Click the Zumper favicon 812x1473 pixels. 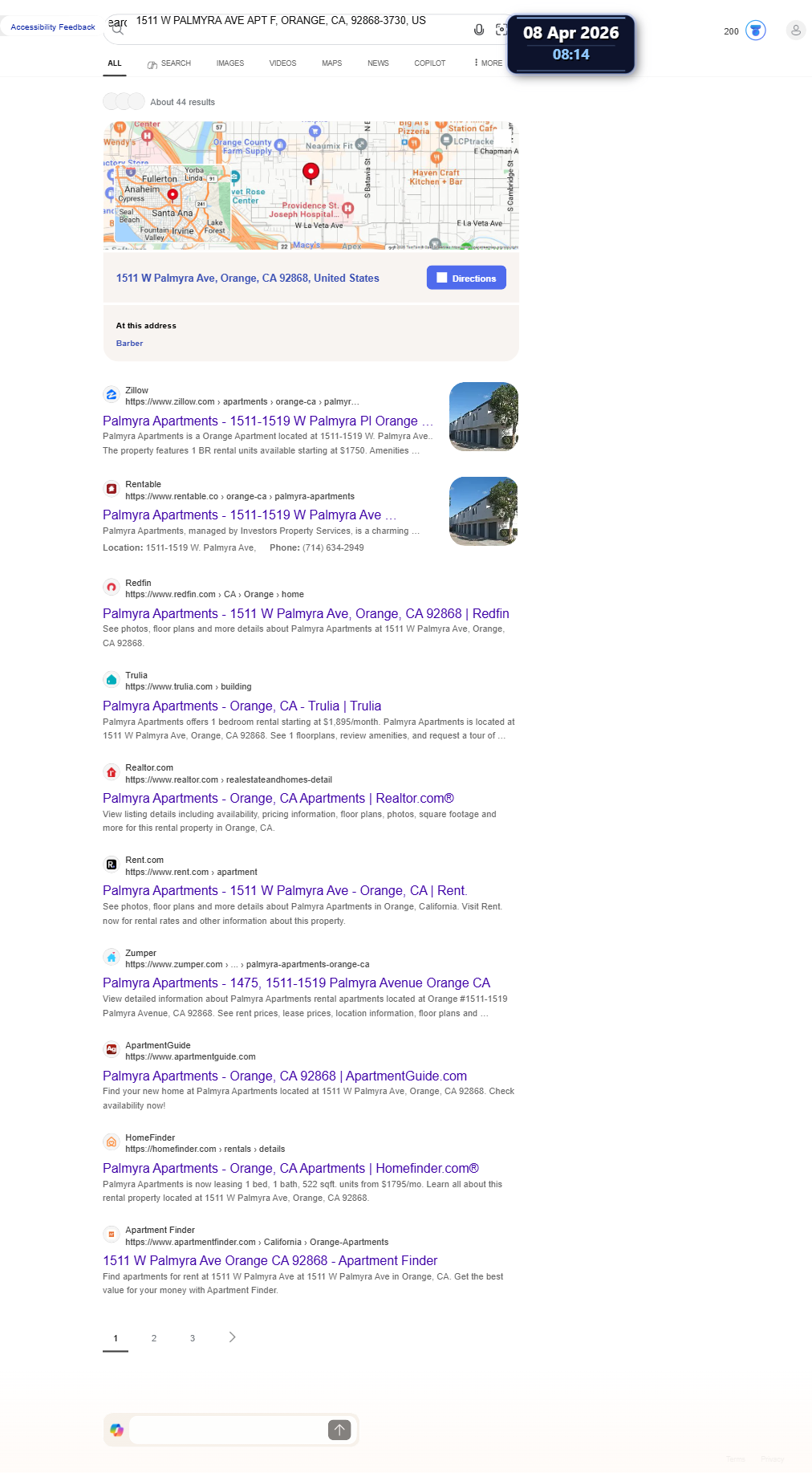[112, 958]
